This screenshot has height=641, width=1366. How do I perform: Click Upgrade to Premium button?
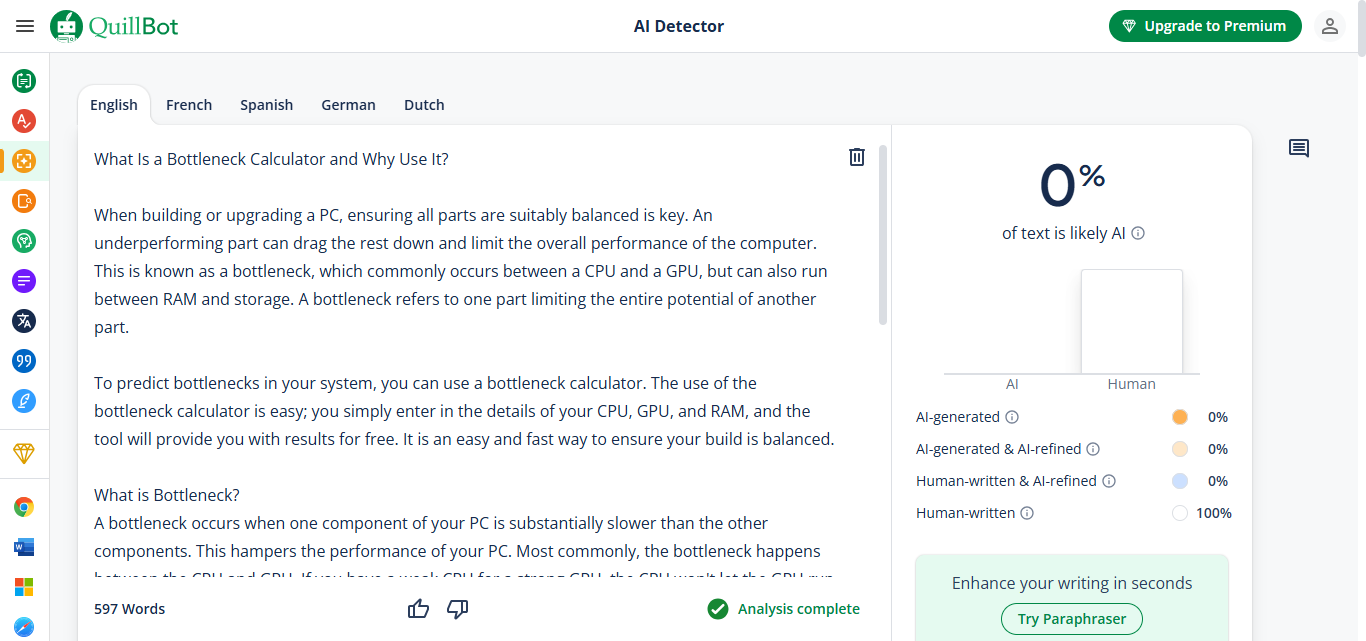pos(1205,26)
